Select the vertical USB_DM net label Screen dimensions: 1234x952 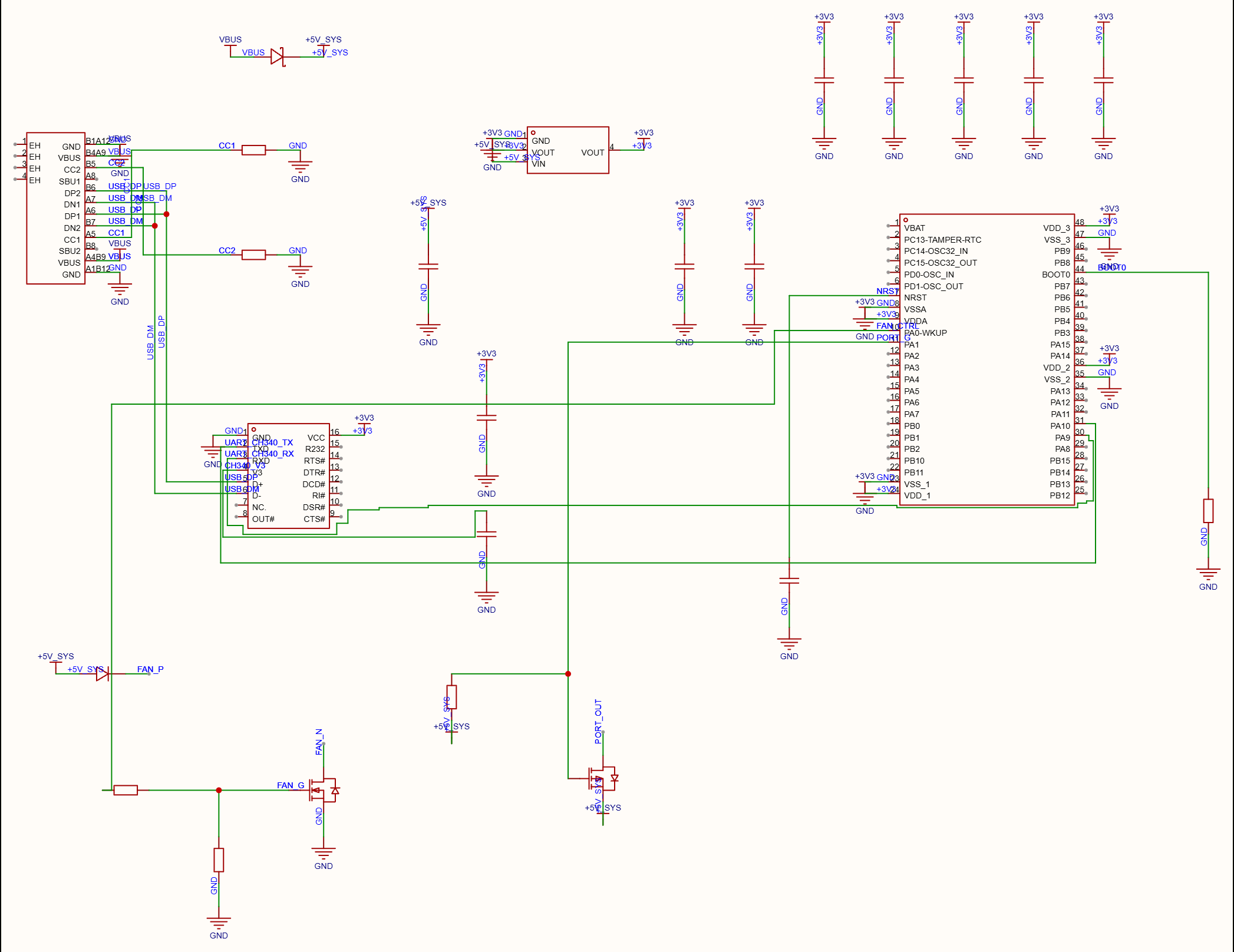pos(150,342)
